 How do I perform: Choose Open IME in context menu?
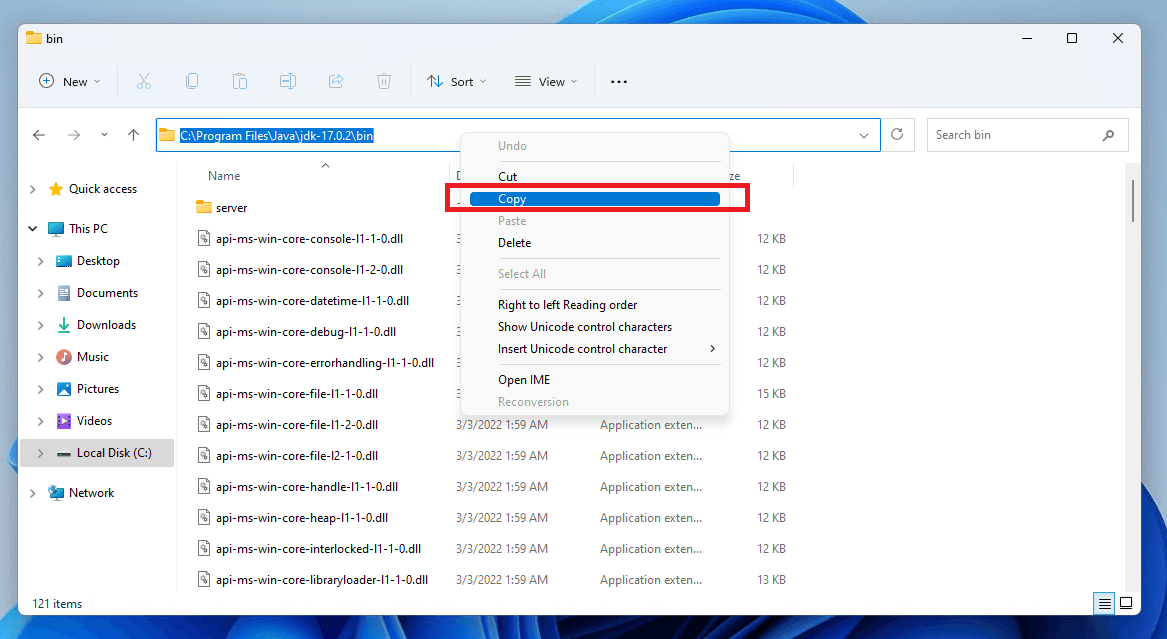click(x=595, y=379)
